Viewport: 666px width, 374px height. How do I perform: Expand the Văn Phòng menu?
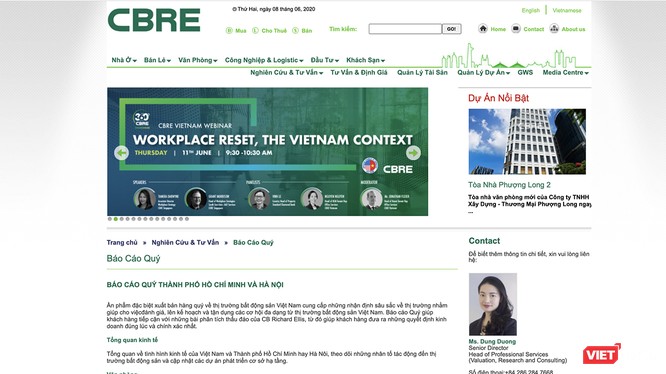pos(198,60)
